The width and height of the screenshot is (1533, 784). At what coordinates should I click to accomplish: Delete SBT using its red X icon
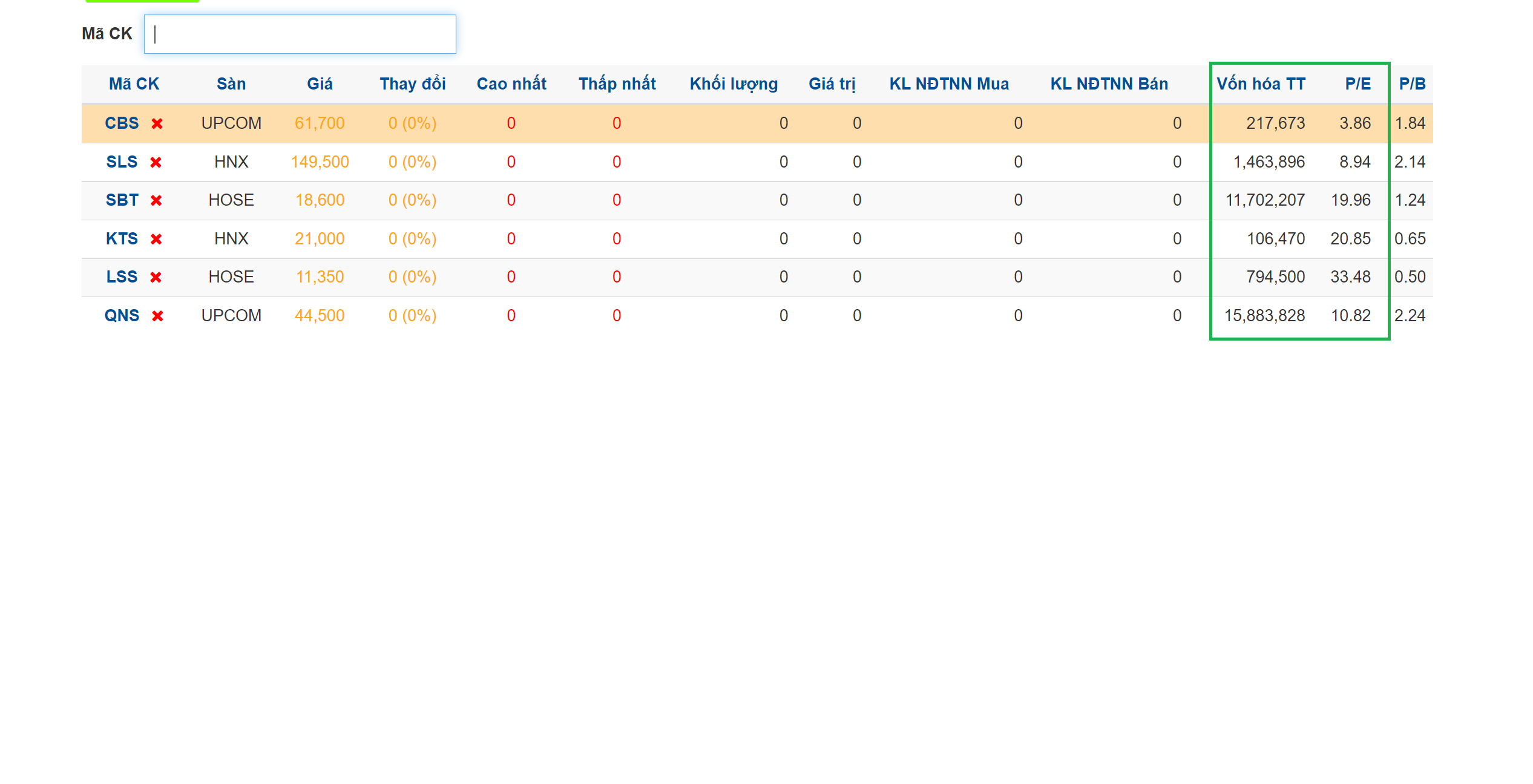[x=156, y=200]
